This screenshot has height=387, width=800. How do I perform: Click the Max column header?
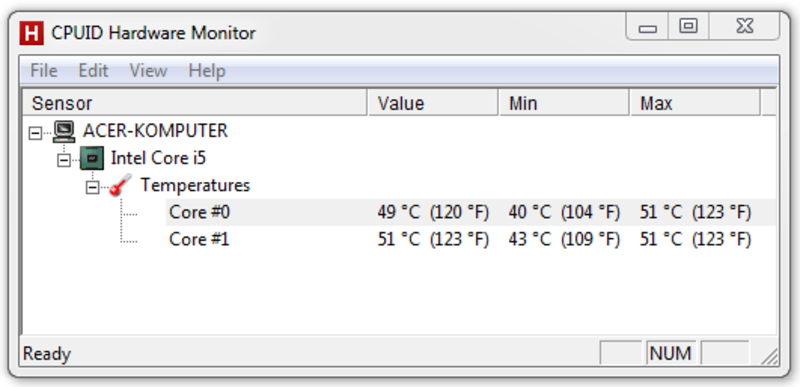point(695,104)
